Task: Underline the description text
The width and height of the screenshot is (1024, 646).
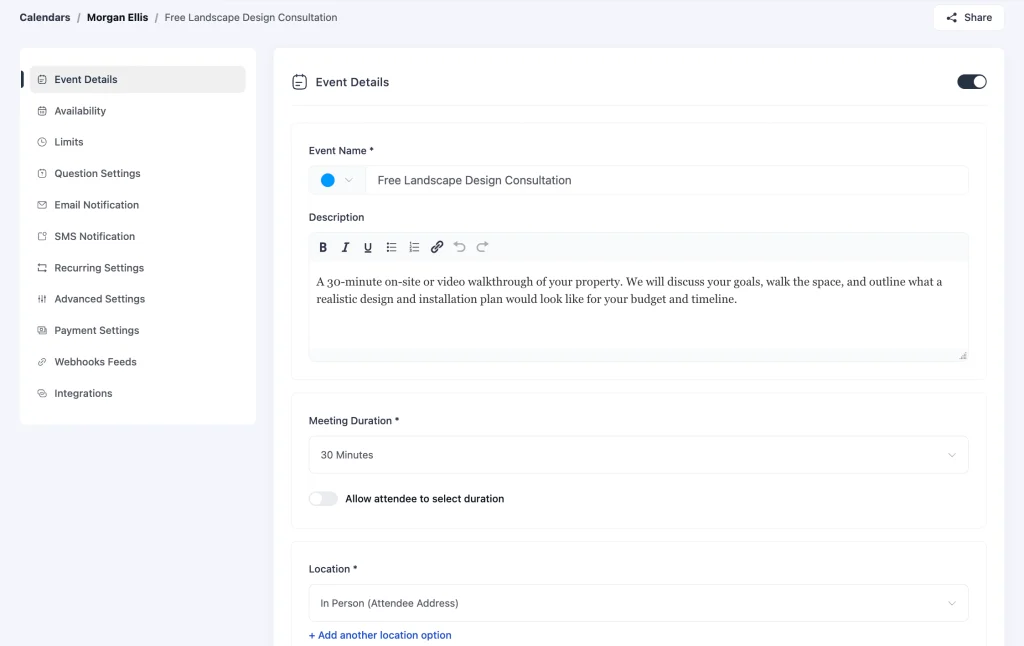Action: (x=368, y=247)
